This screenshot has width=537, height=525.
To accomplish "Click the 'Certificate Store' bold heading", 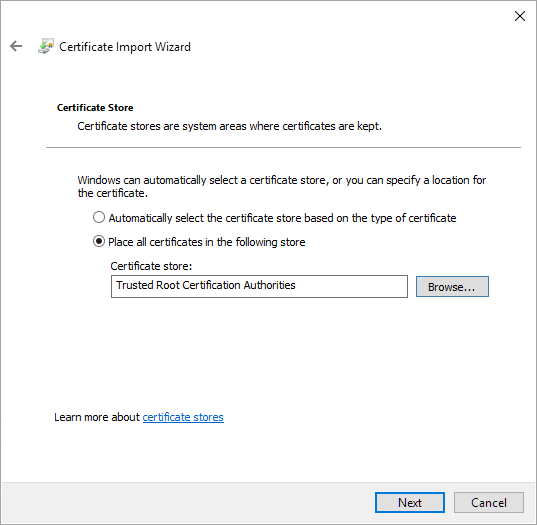I will pyautogui.click(x=95, y=108).
